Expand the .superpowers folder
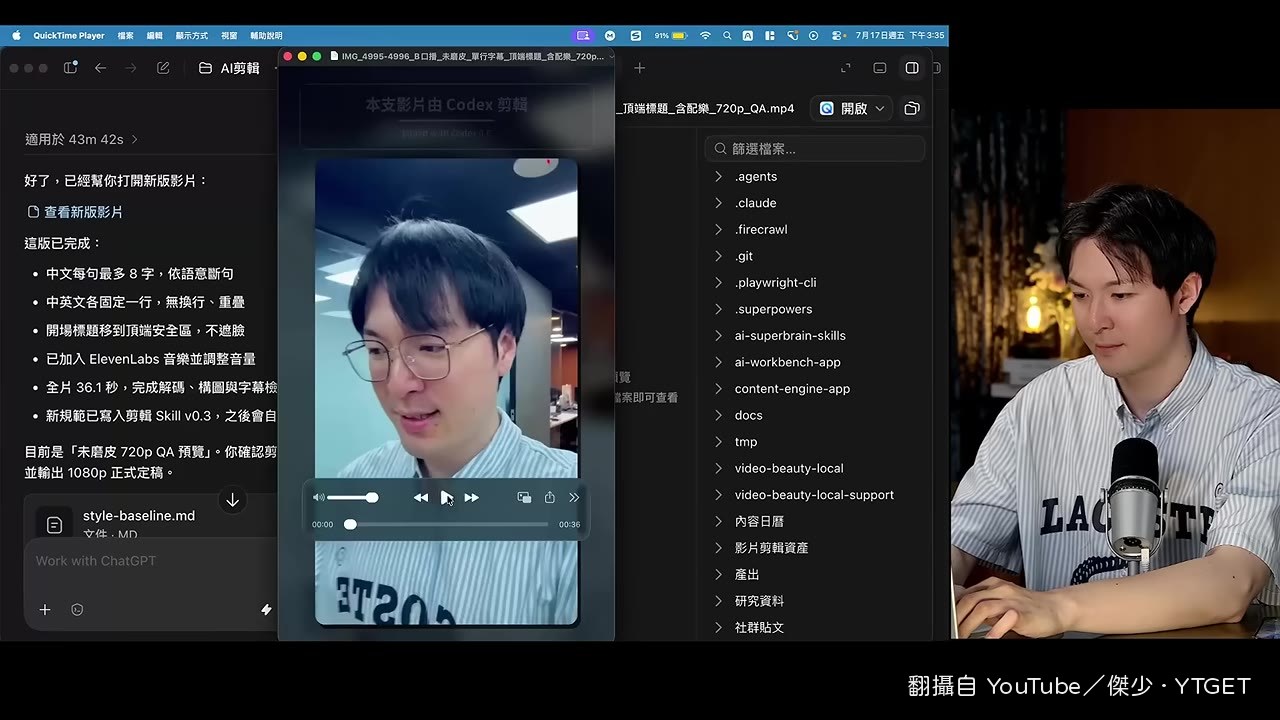 coord(718,309)
